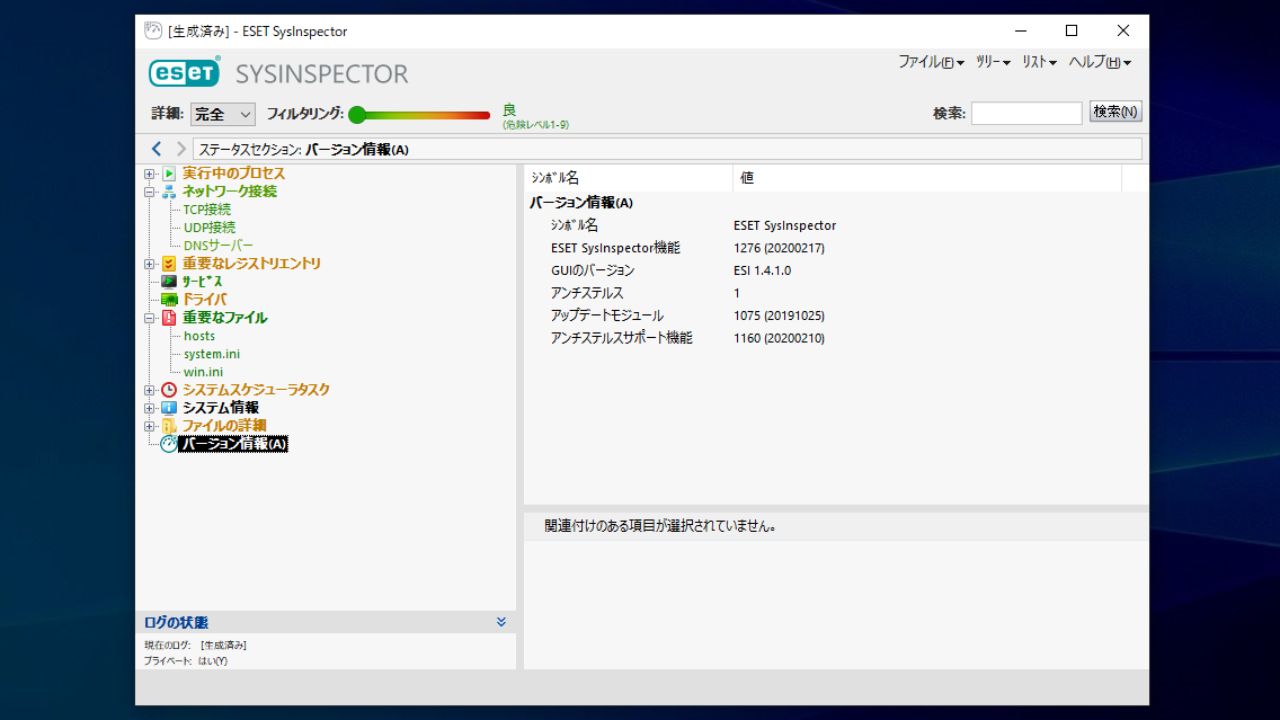Select the ドライバ tree item label
Viewport: 1280px width, 720px height.
[204, 300]
